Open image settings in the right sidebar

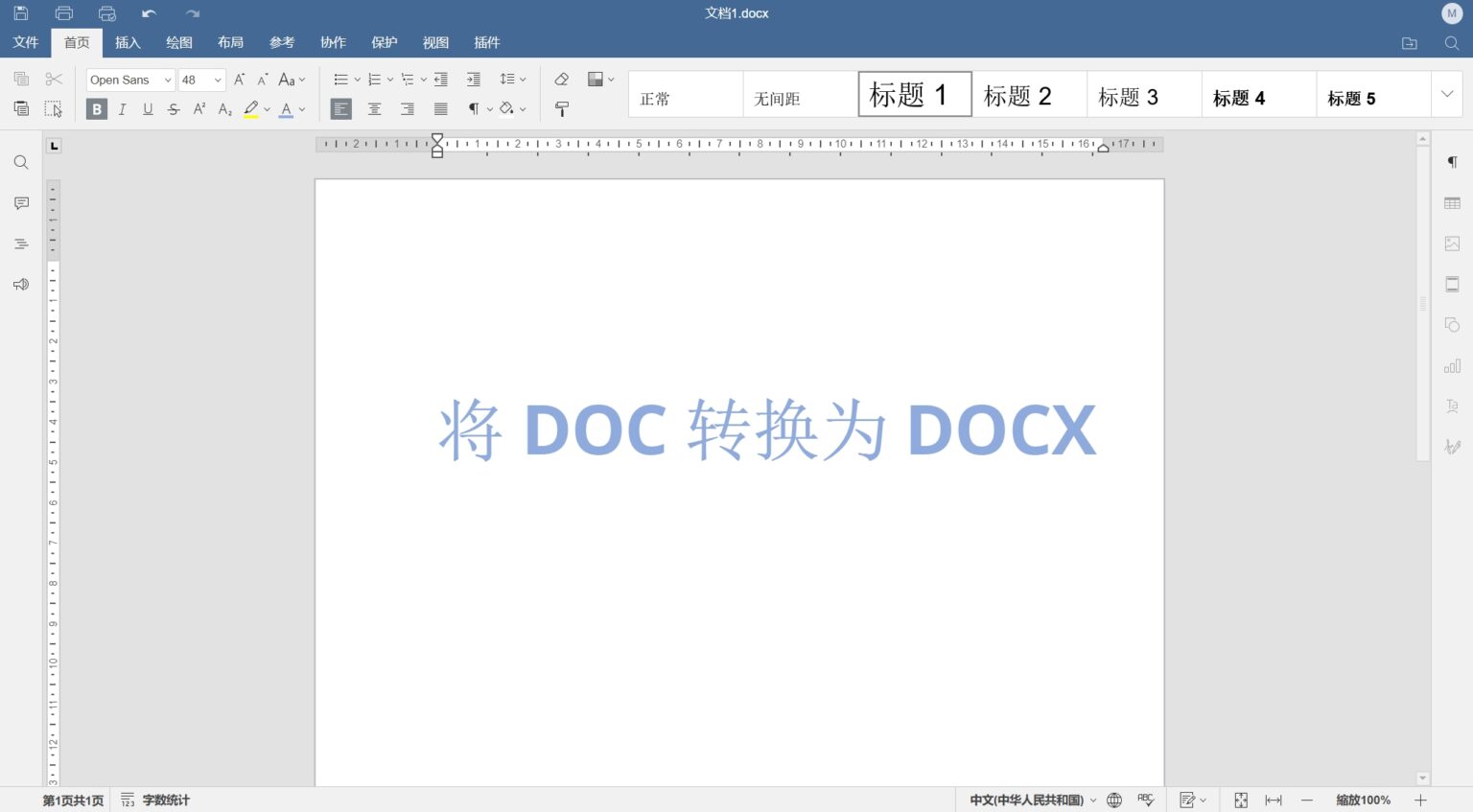[1452, 244]
